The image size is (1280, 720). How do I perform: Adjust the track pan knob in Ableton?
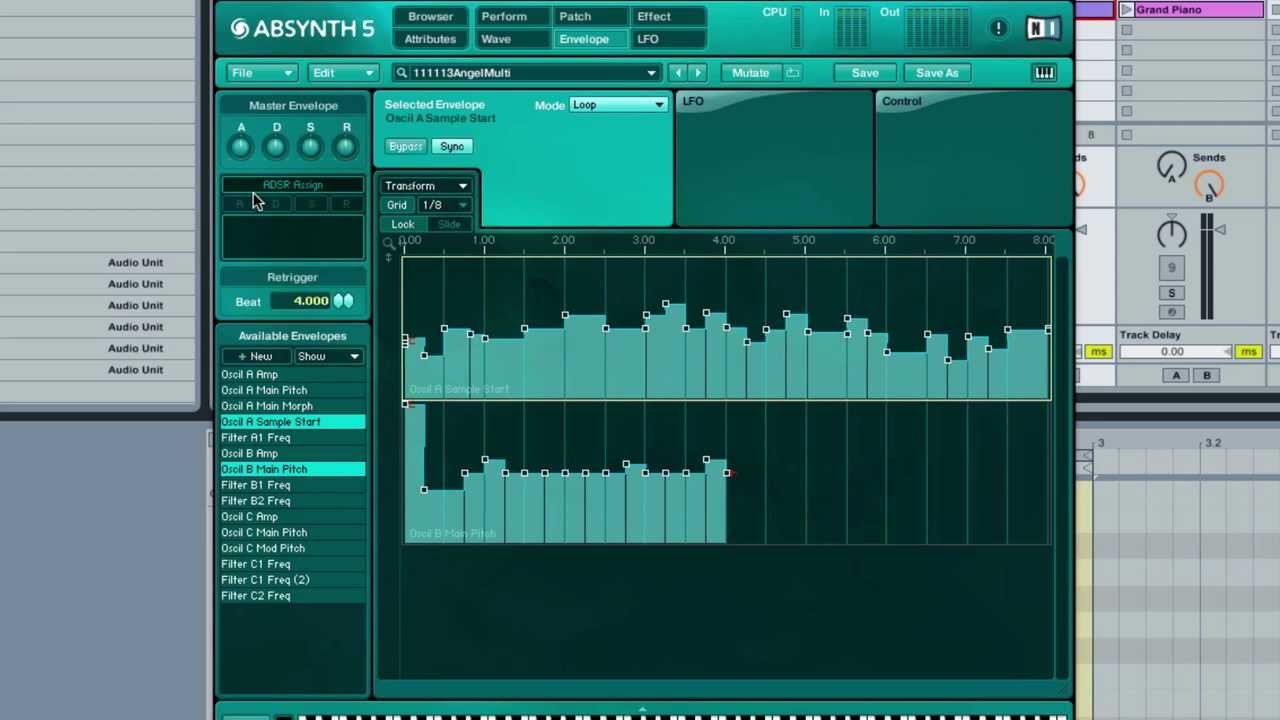1171,233
